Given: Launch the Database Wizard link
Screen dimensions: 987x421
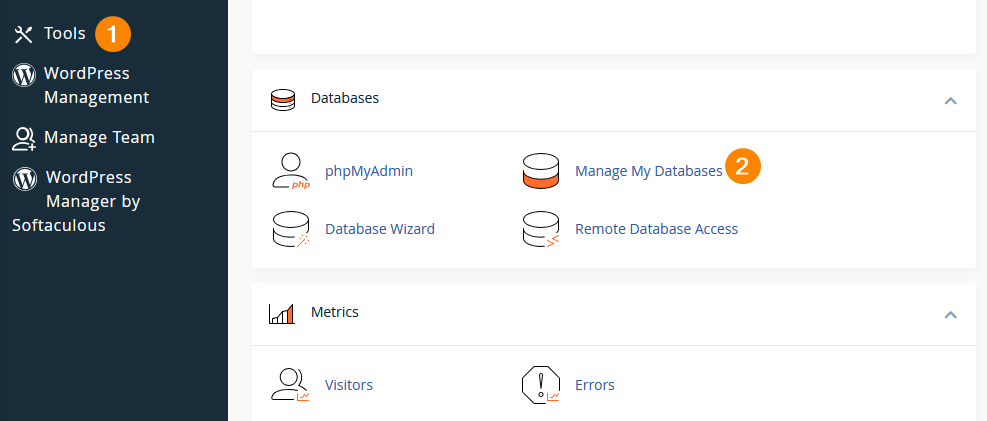Looking at the screenshot, I should coord(380,229).
